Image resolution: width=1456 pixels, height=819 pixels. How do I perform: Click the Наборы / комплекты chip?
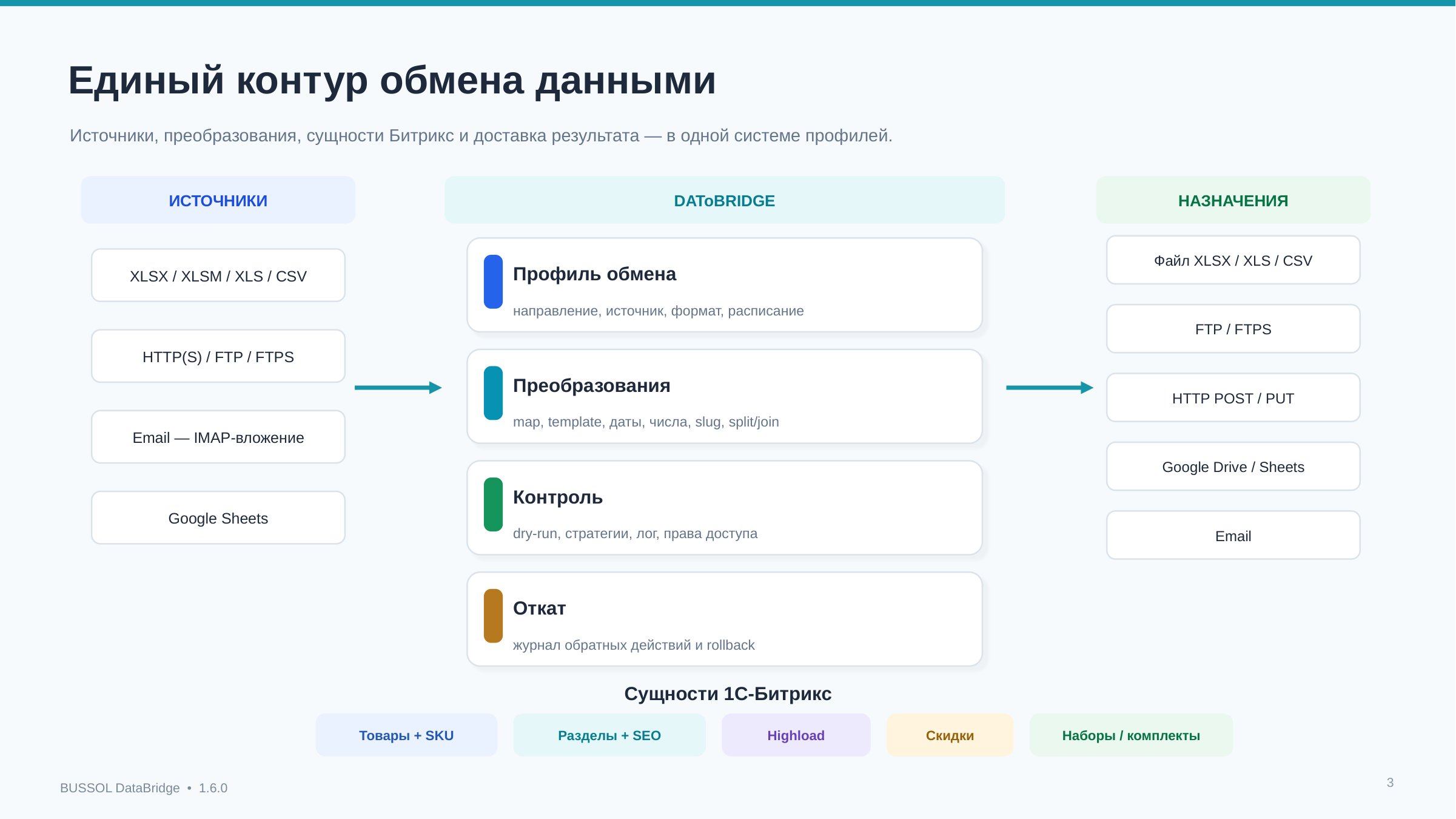click(x=1131, y=735)
